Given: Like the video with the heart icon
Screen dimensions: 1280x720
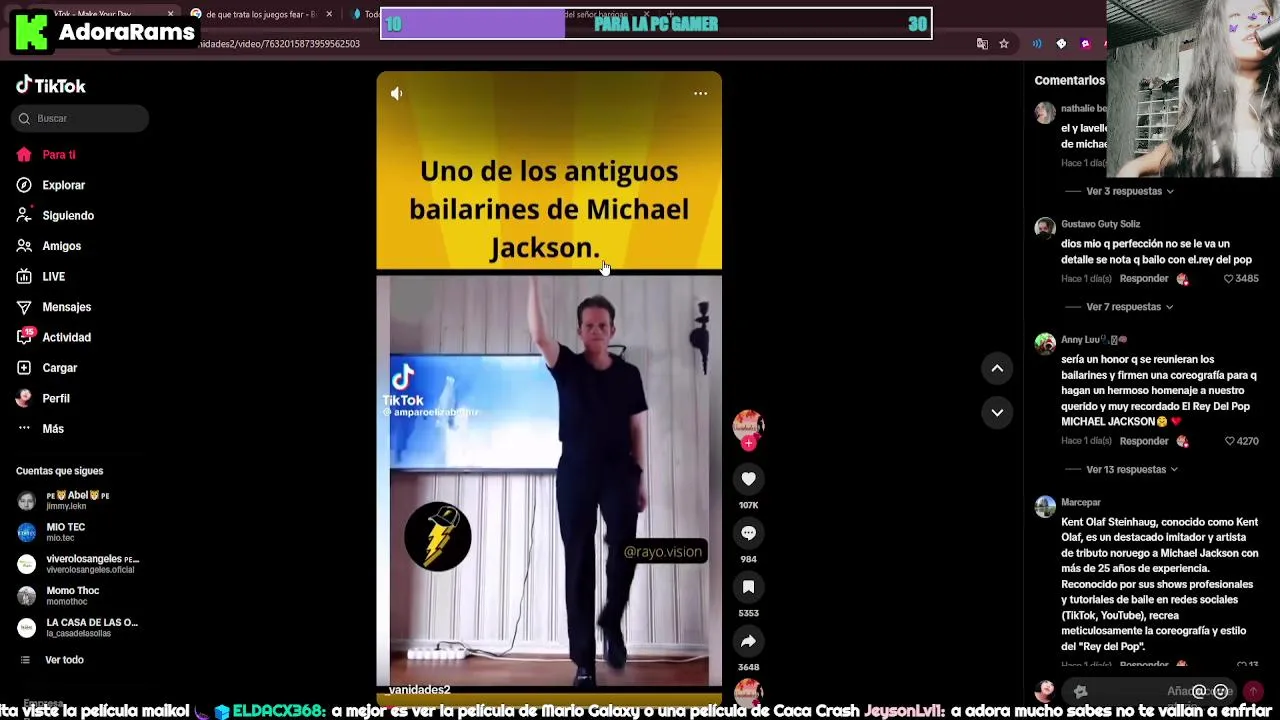Looking at the screenshot, I should (x=748, y=479).
